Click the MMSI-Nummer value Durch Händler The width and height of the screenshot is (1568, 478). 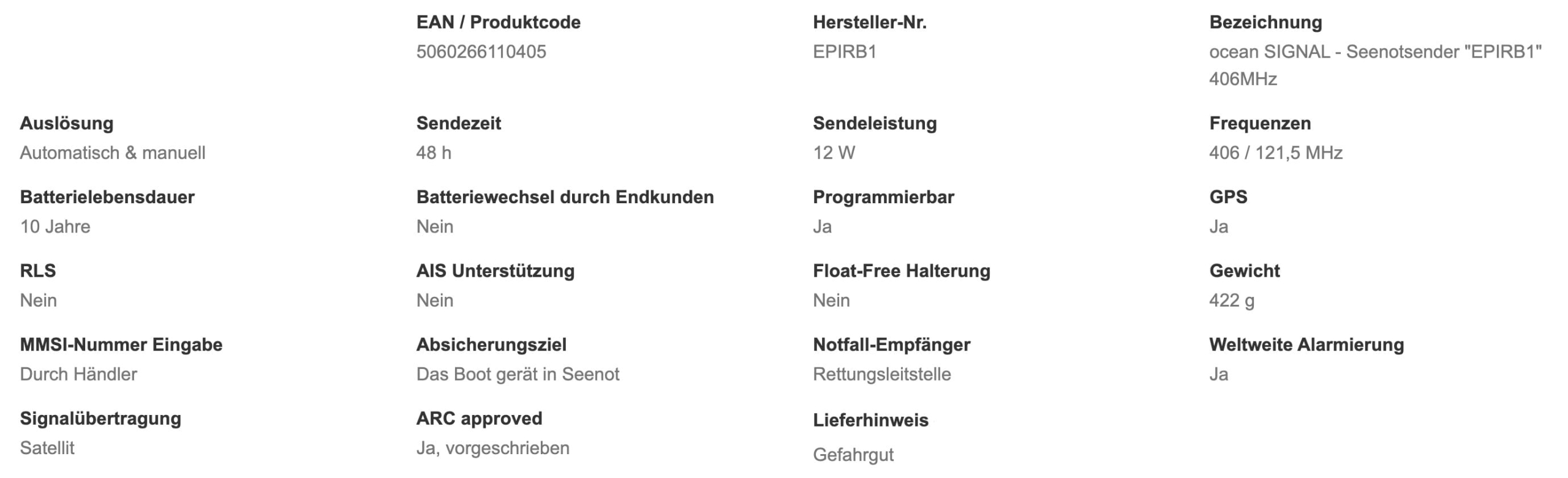(78, 375)
